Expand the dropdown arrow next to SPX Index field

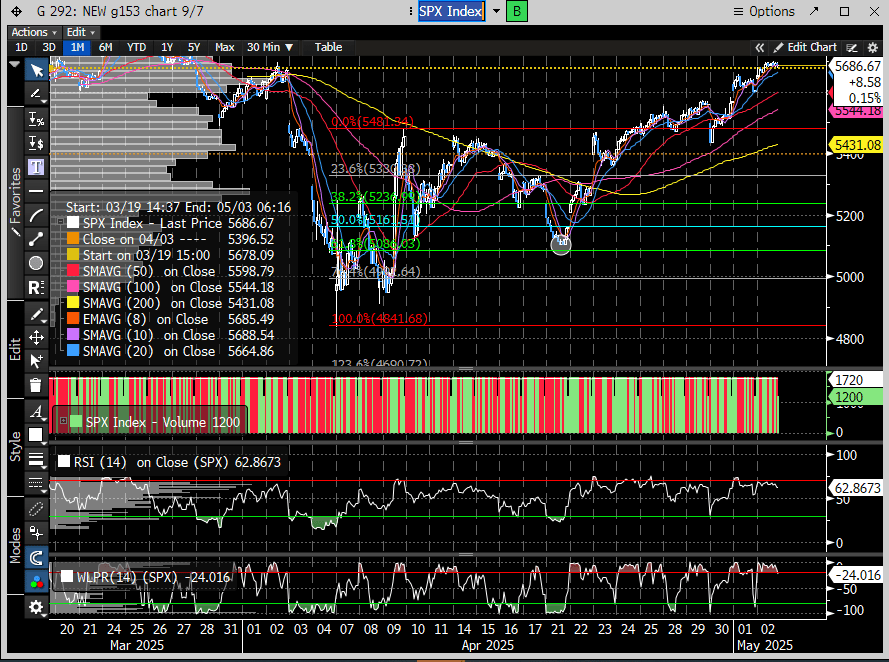coord(496,11)
